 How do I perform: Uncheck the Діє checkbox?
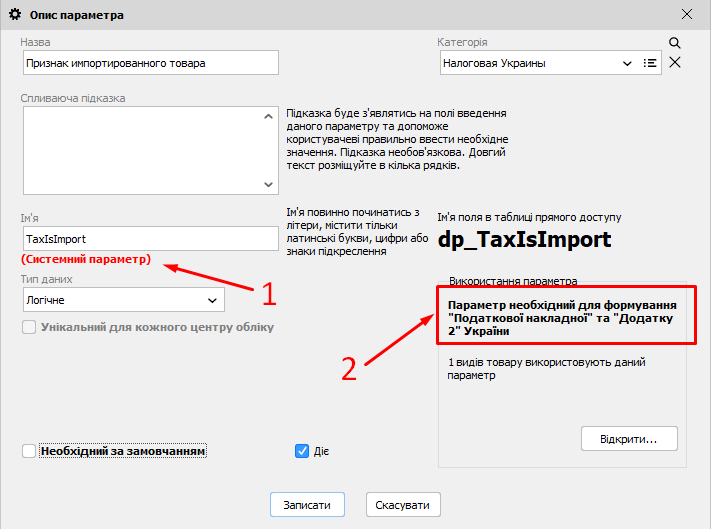click(302, 451)
